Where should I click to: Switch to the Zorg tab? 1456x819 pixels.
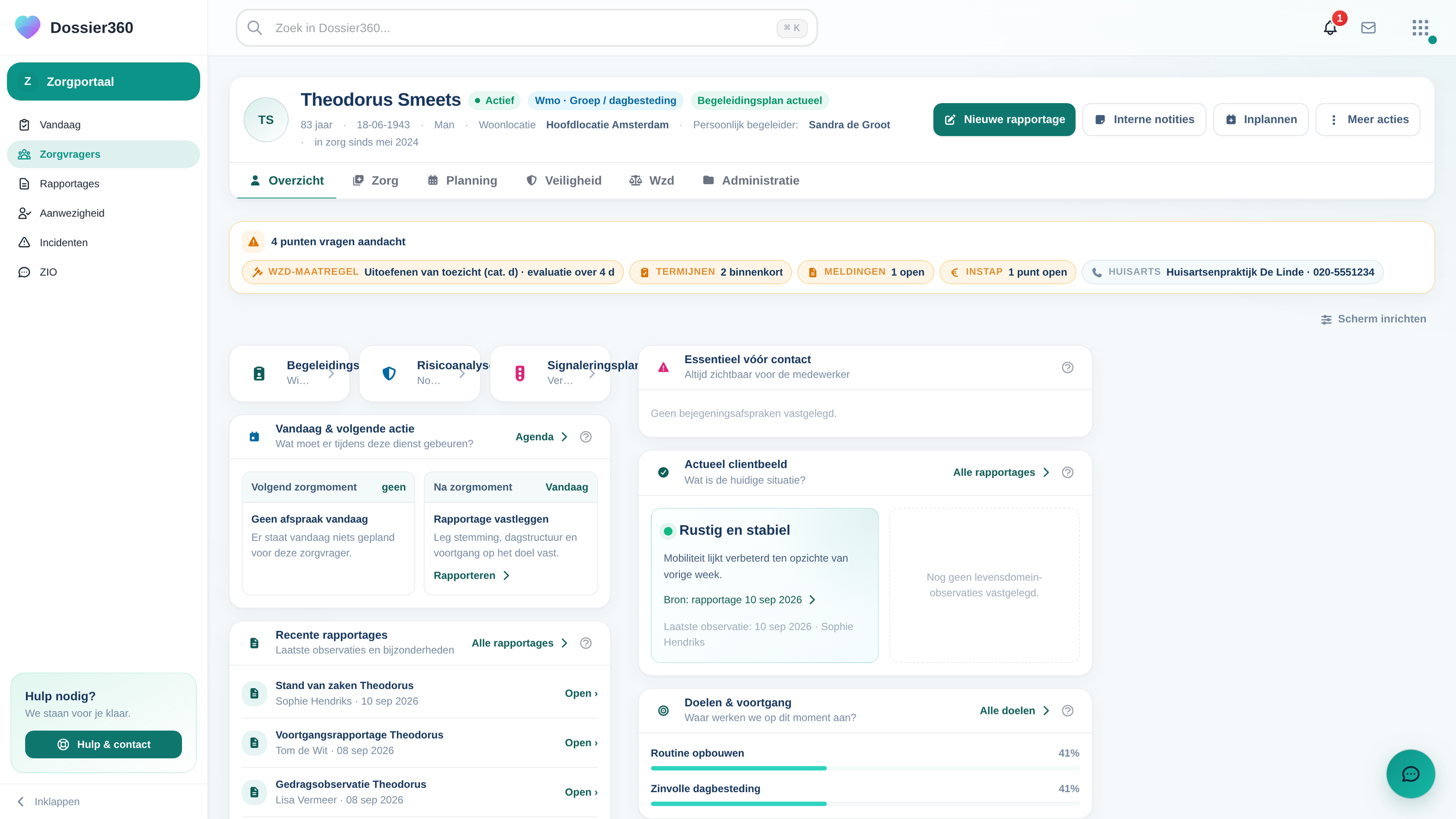[x=375, y=180]
